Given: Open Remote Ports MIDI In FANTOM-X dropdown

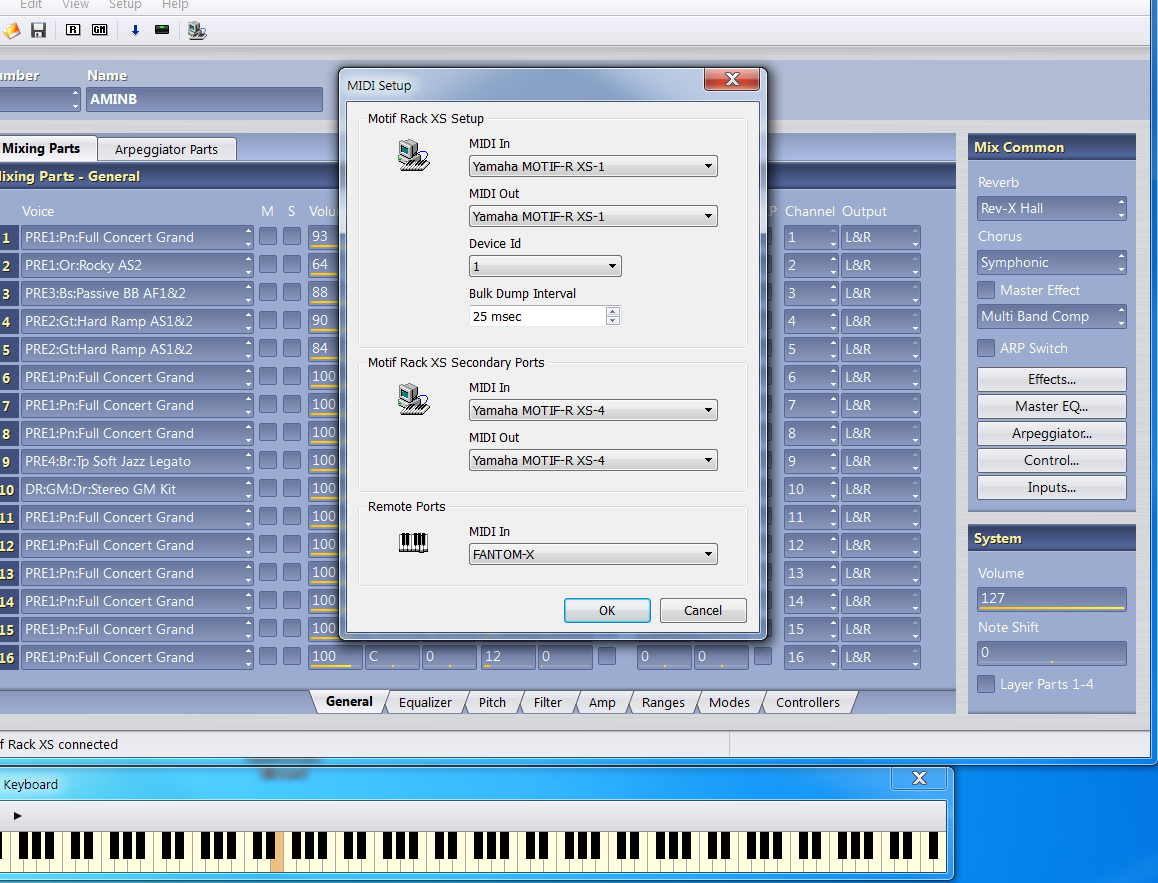Looking at the screenshot, I should tap(593, 554).
